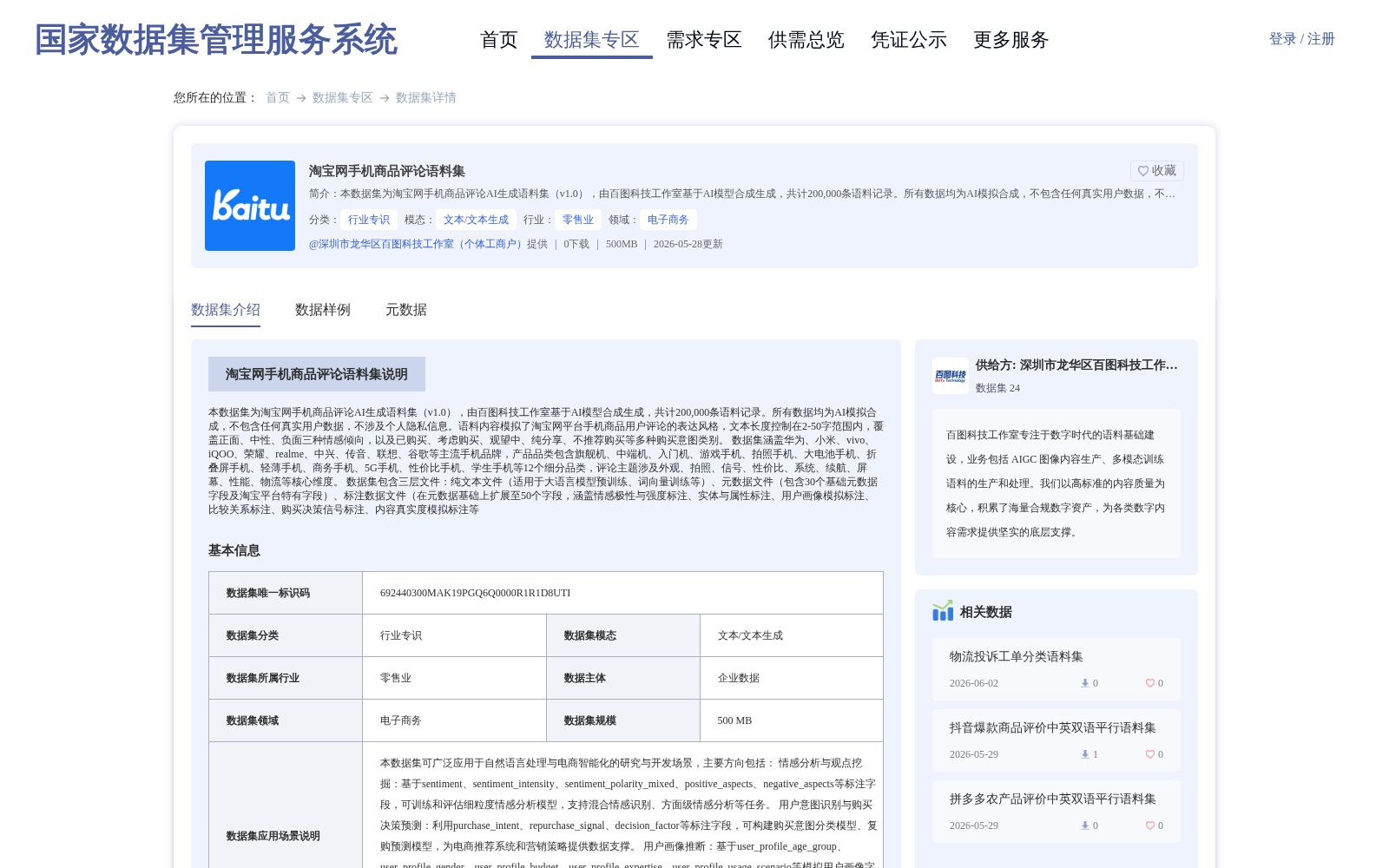
Task: Click the 数据集唯一标识码 header cell
Action: point(286,593)
